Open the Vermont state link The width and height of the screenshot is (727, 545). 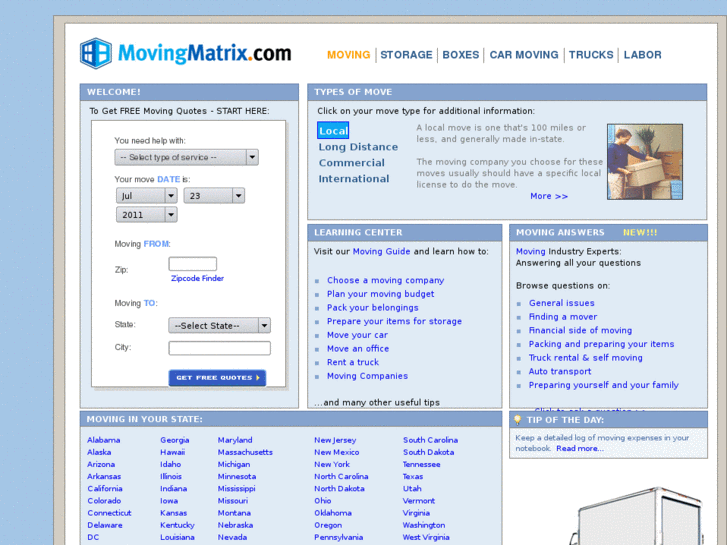point(419,501)
